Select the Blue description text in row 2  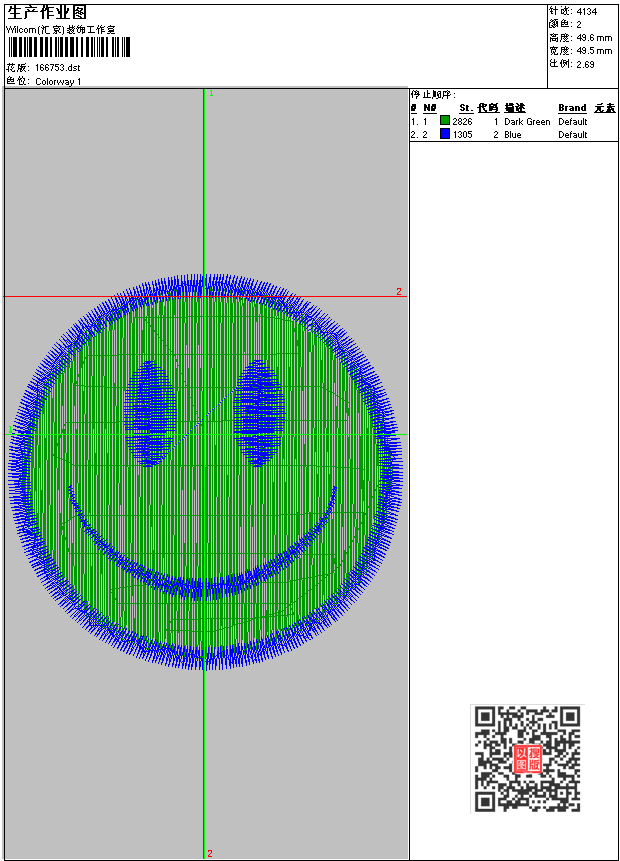[x=513, y=135]
